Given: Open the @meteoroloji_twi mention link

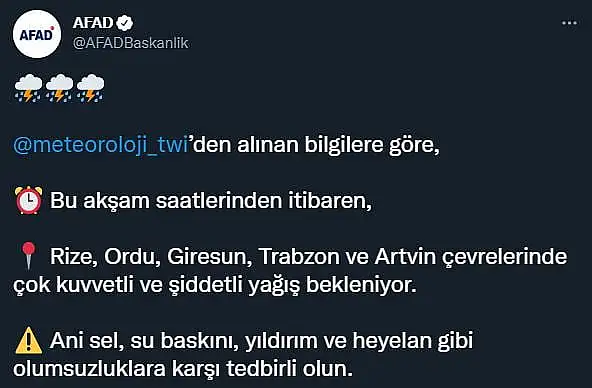Looking at the screenshot, I should (100, 145).
